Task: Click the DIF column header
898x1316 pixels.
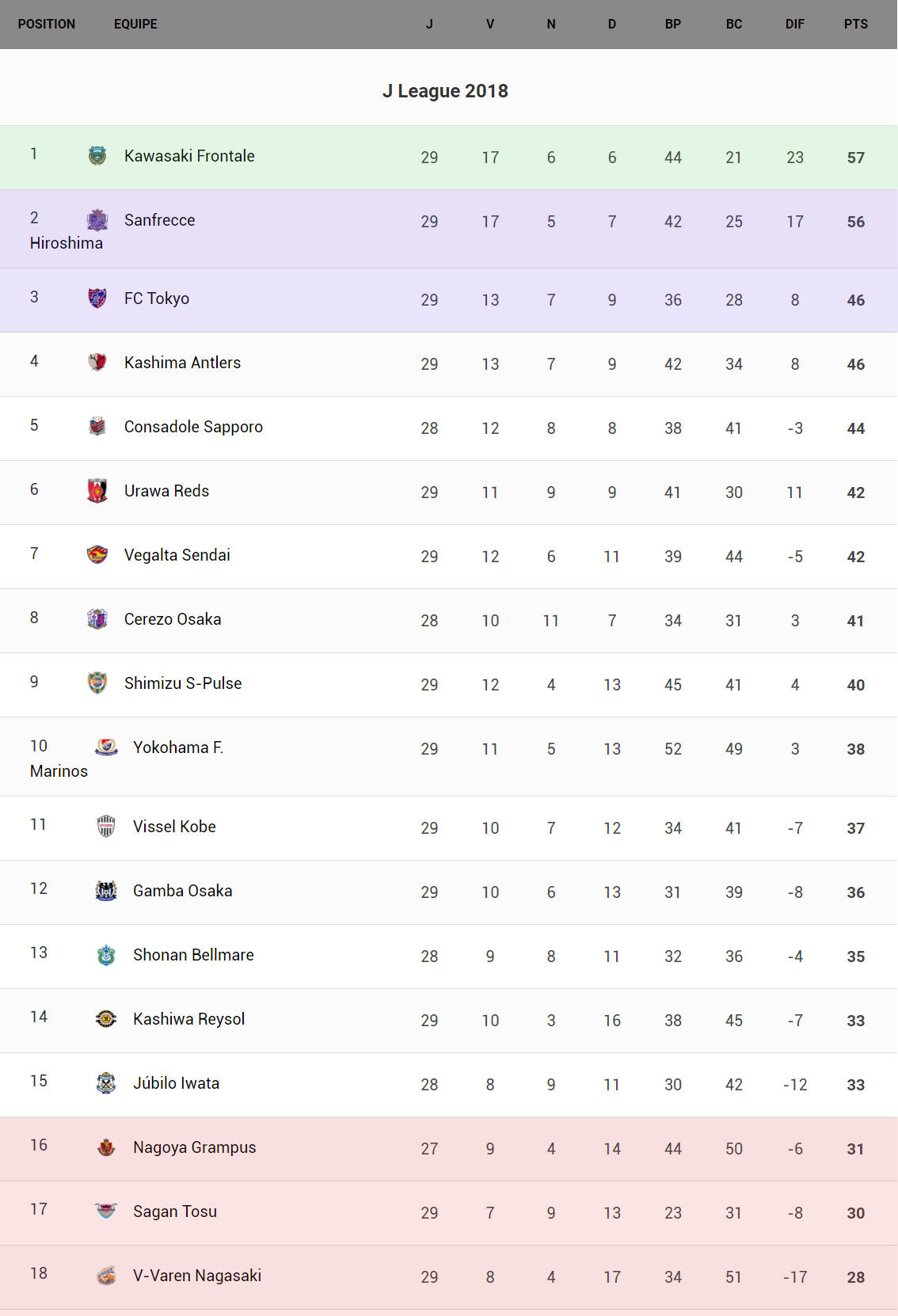Action: click(794, 25)
